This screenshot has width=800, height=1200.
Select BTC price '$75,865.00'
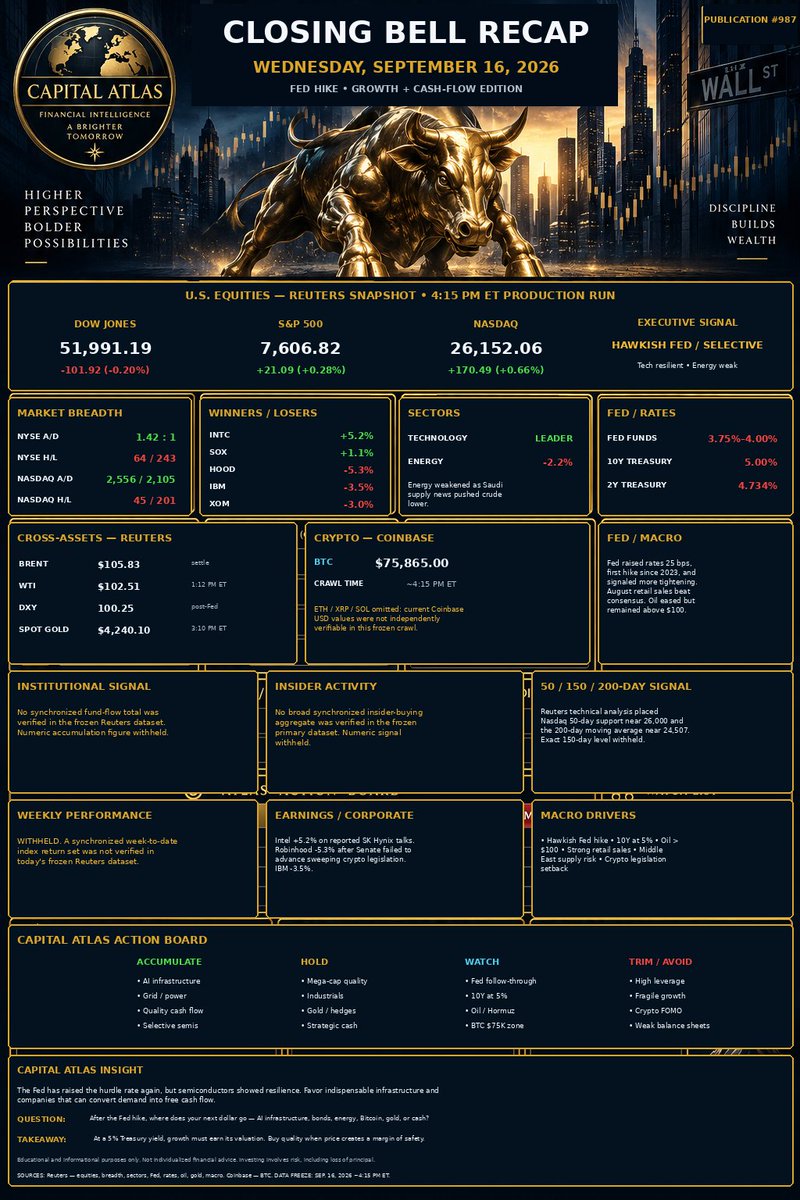(x=412, y=563)
